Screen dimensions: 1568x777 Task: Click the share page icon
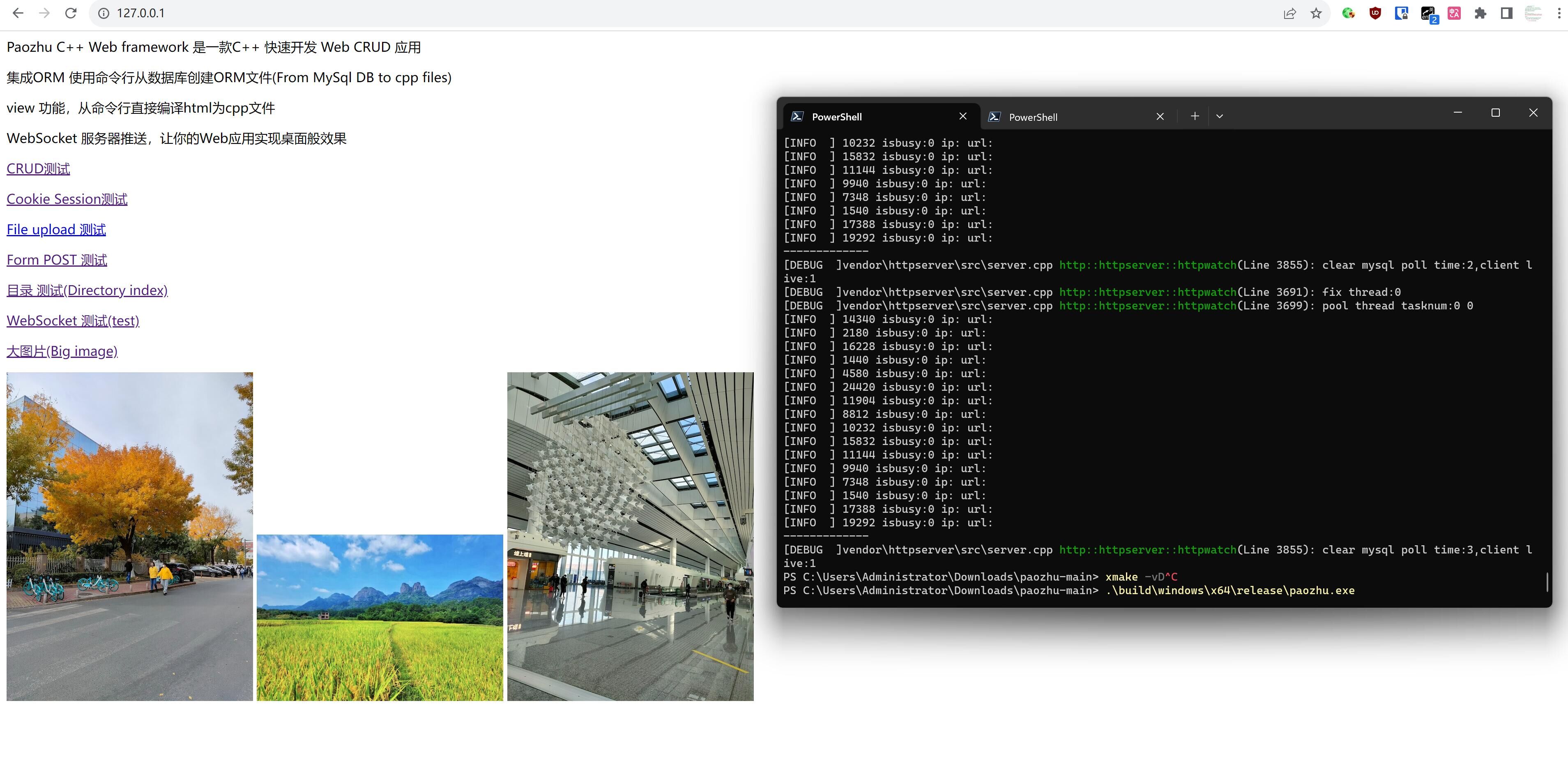[x=1289, y=14]
